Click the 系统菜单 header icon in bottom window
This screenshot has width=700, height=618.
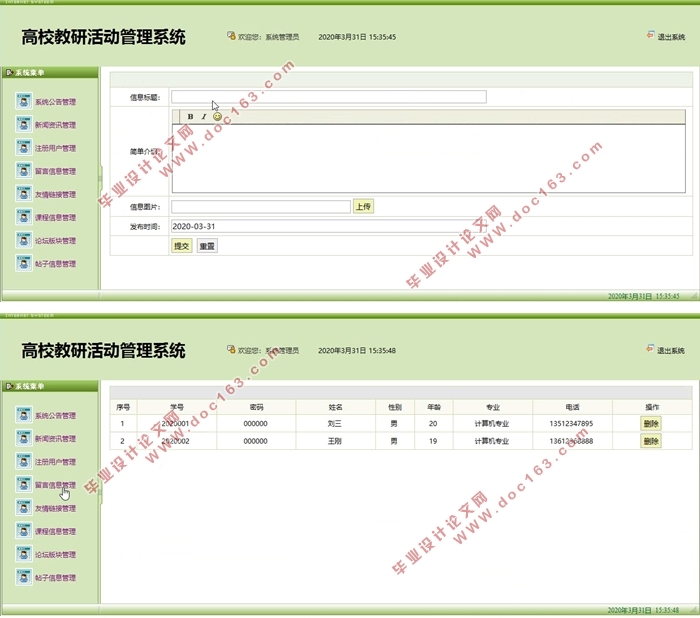(9, 386)
